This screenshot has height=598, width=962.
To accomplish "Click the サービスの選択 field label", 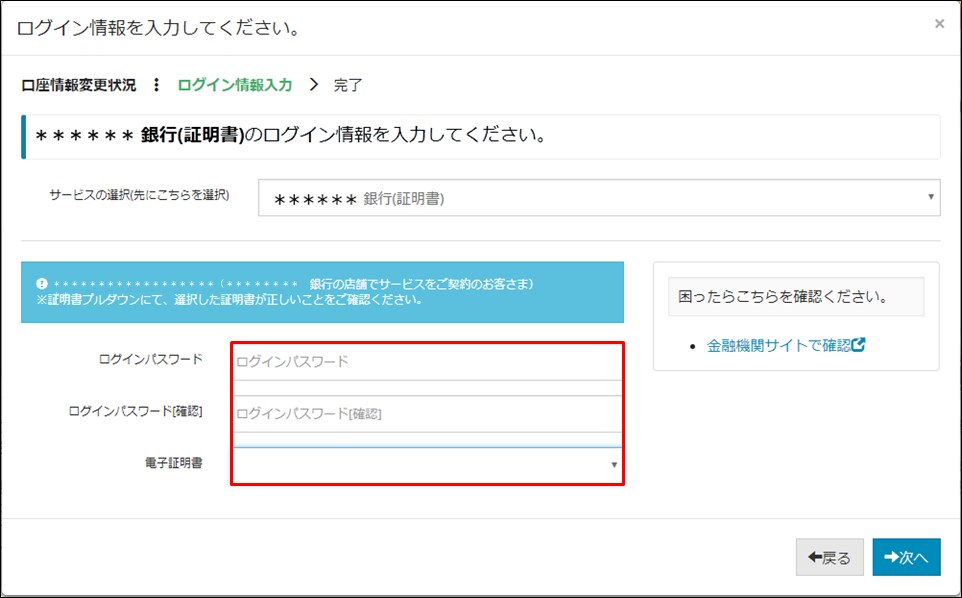I will coord(139,195).
